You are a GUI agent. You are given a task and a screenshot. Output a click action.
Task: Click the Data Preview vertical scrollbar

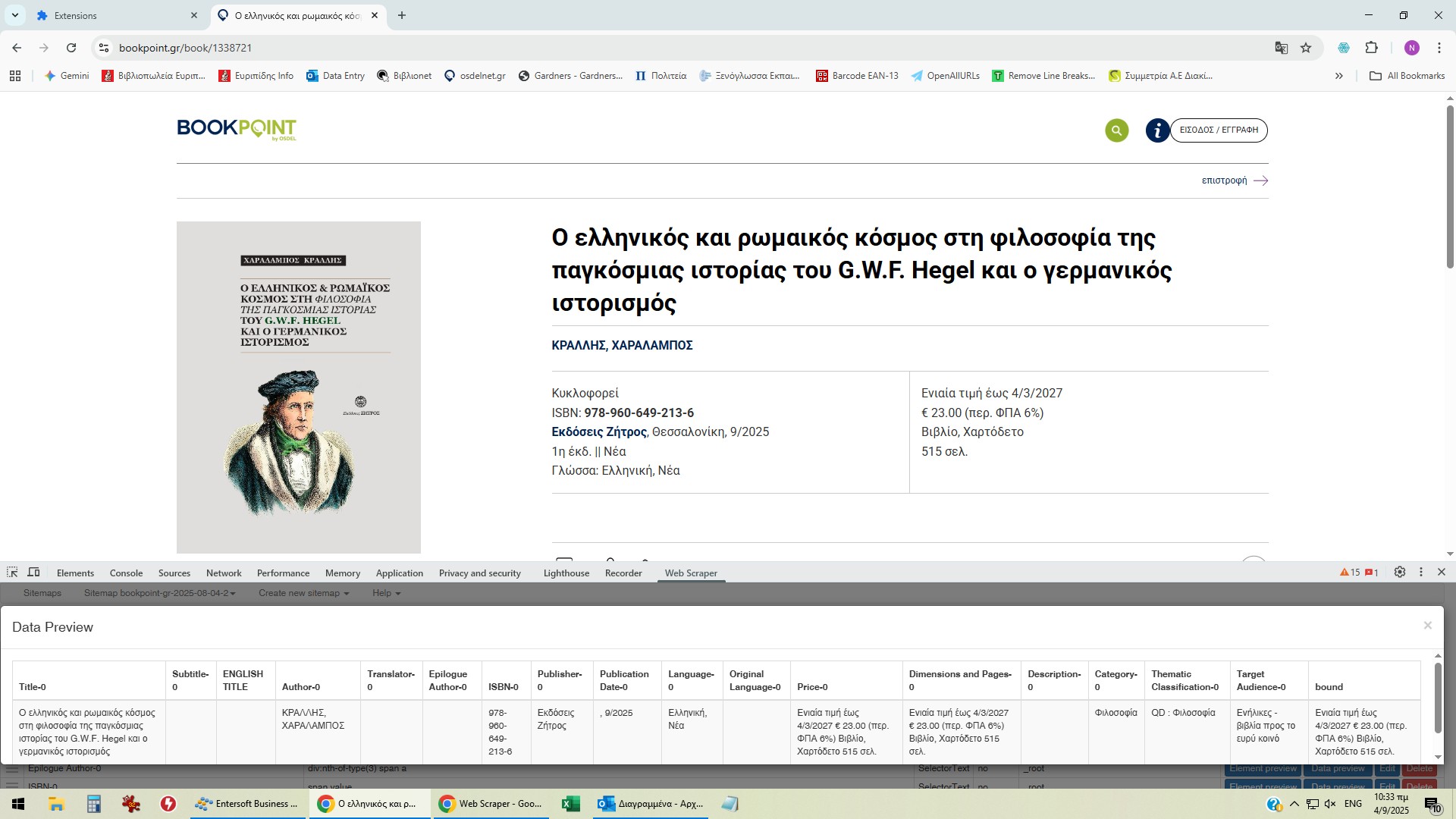pos(1437,698)
